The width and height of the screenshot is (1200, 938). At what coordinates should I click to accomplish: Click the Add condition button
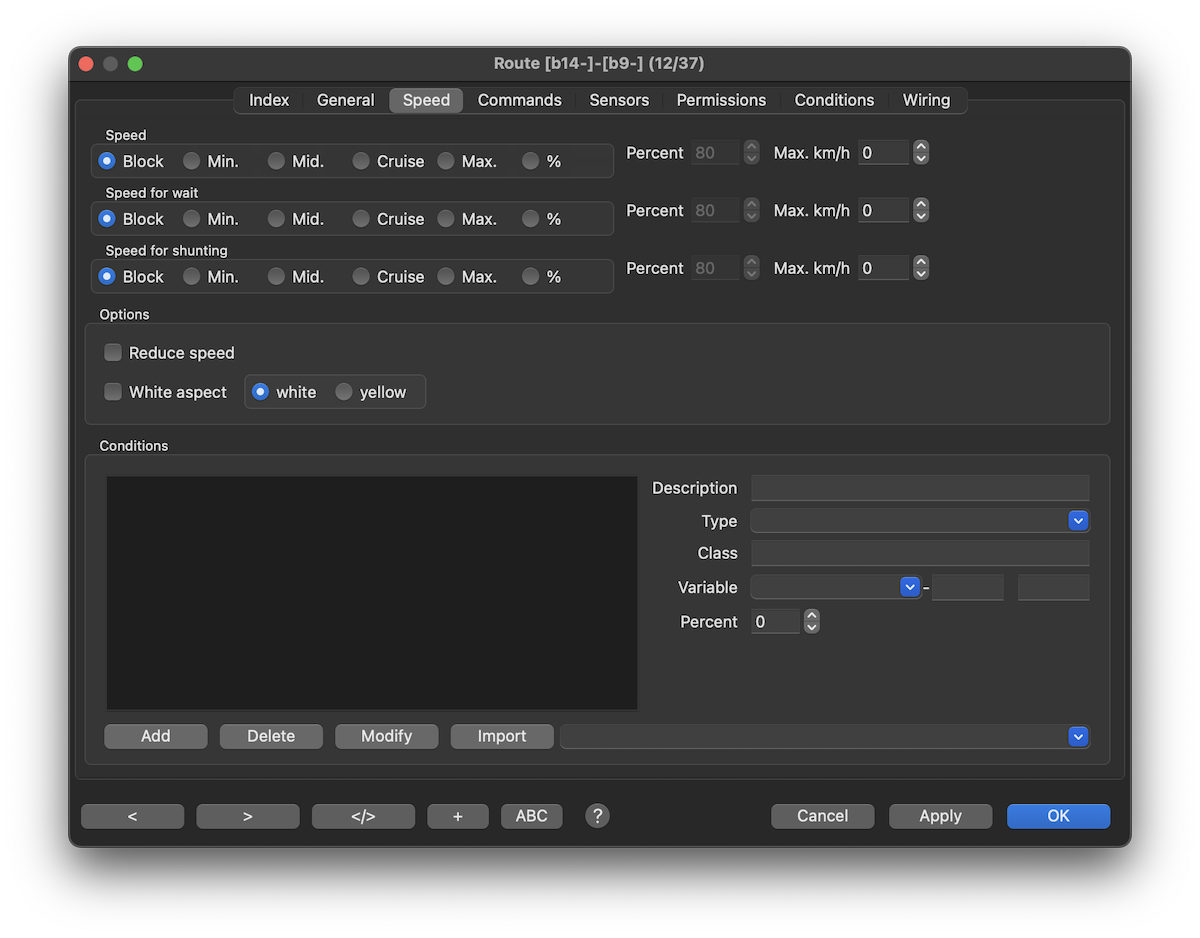pyautogui.click(x=155, y=736)
